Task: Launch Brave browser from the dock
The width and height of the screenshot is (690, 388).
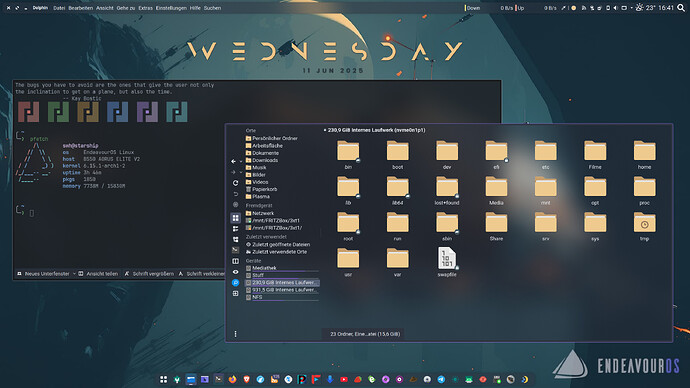Action: click(x=246, y=379)
